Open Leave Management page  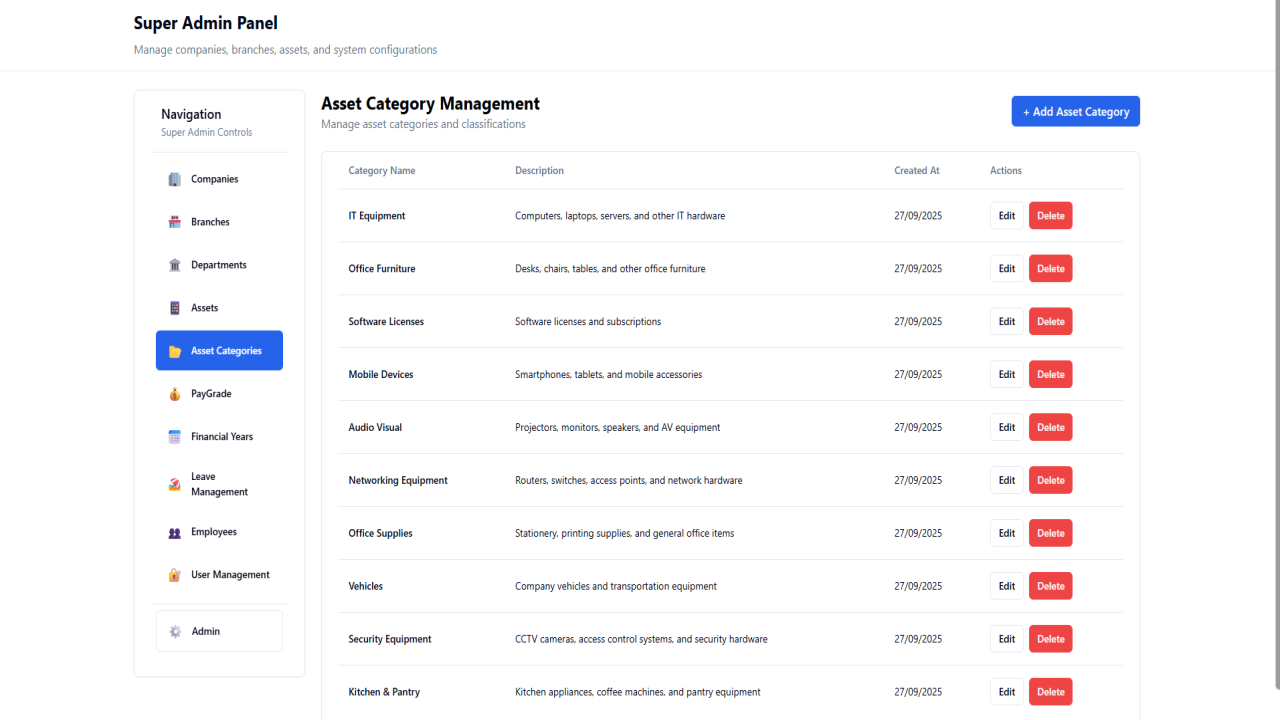tap(219, 484)
